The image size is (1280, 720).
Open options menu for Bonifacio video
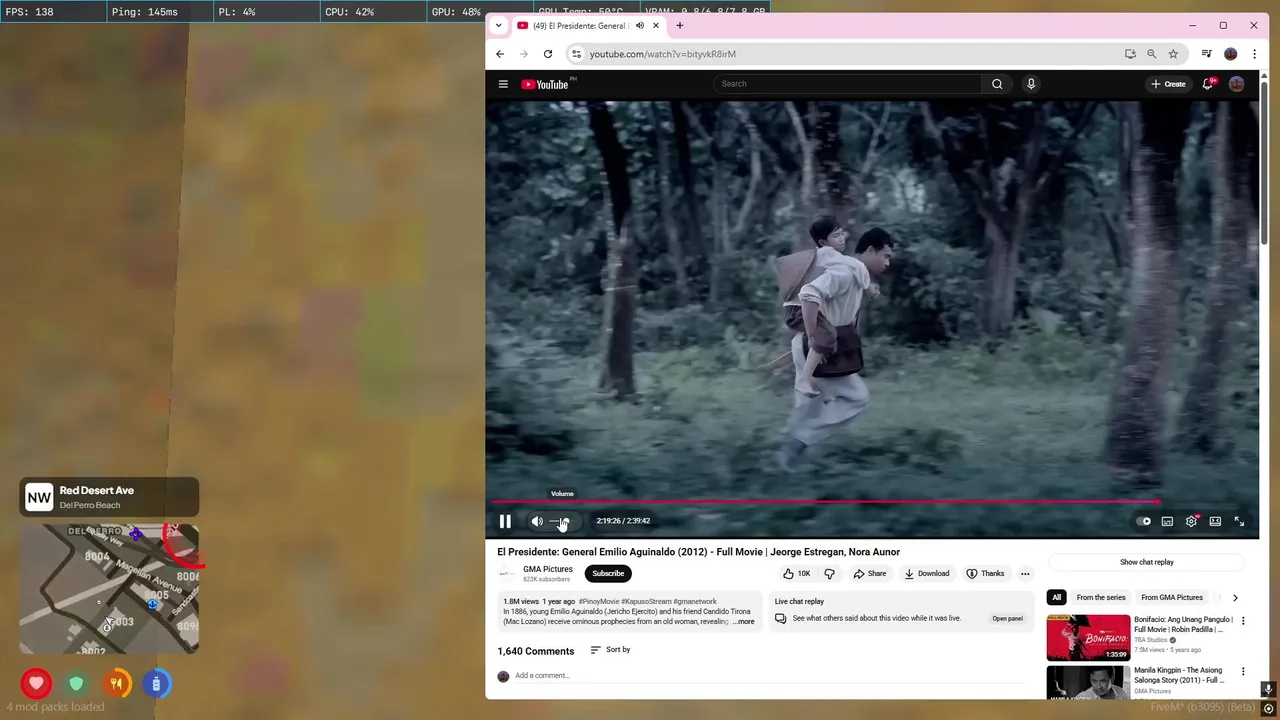pyautogui.click(x=1243, y=621)
